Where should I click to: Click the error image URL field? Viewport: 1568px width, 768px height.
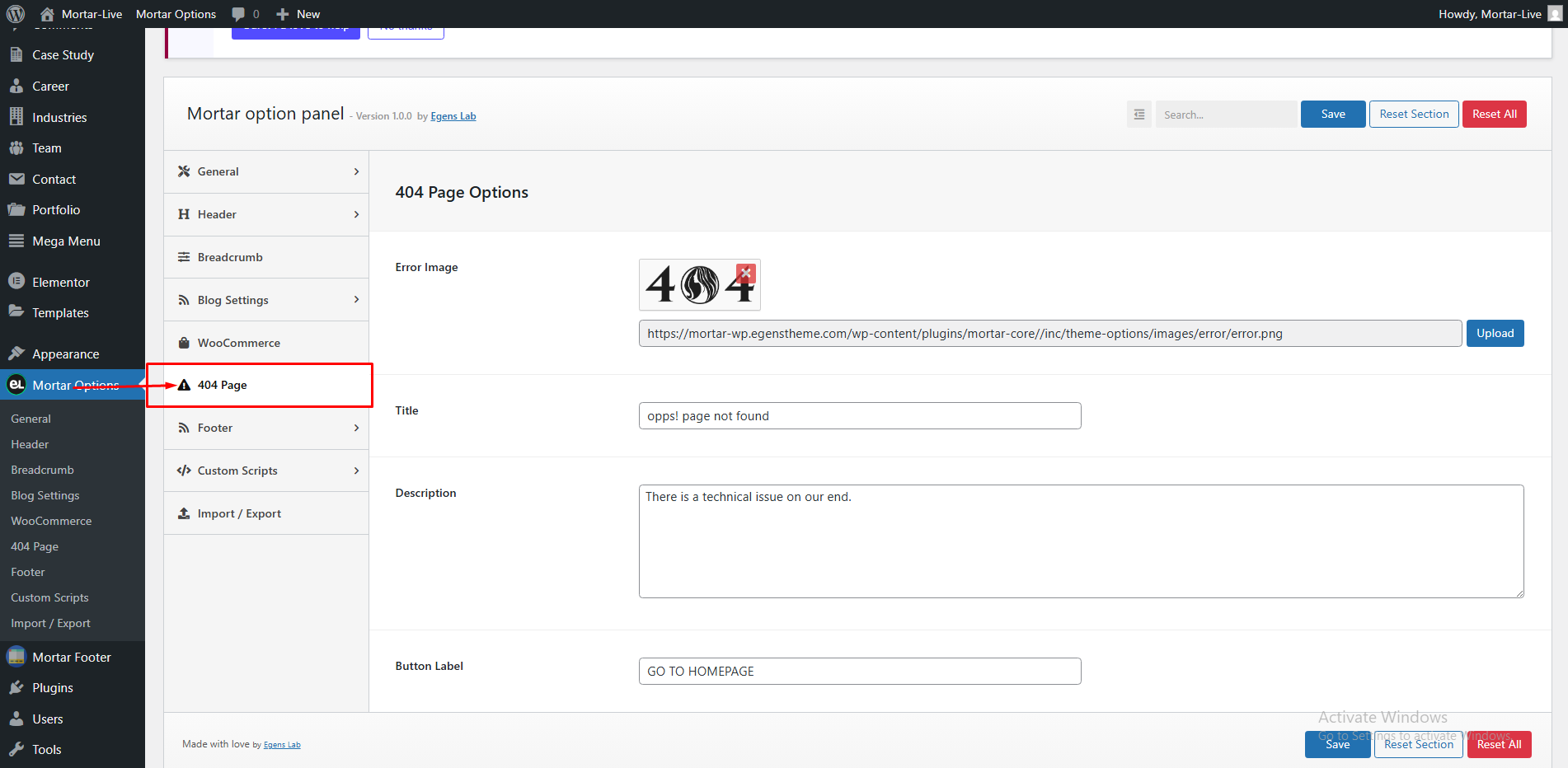[x=1050, y=334]
